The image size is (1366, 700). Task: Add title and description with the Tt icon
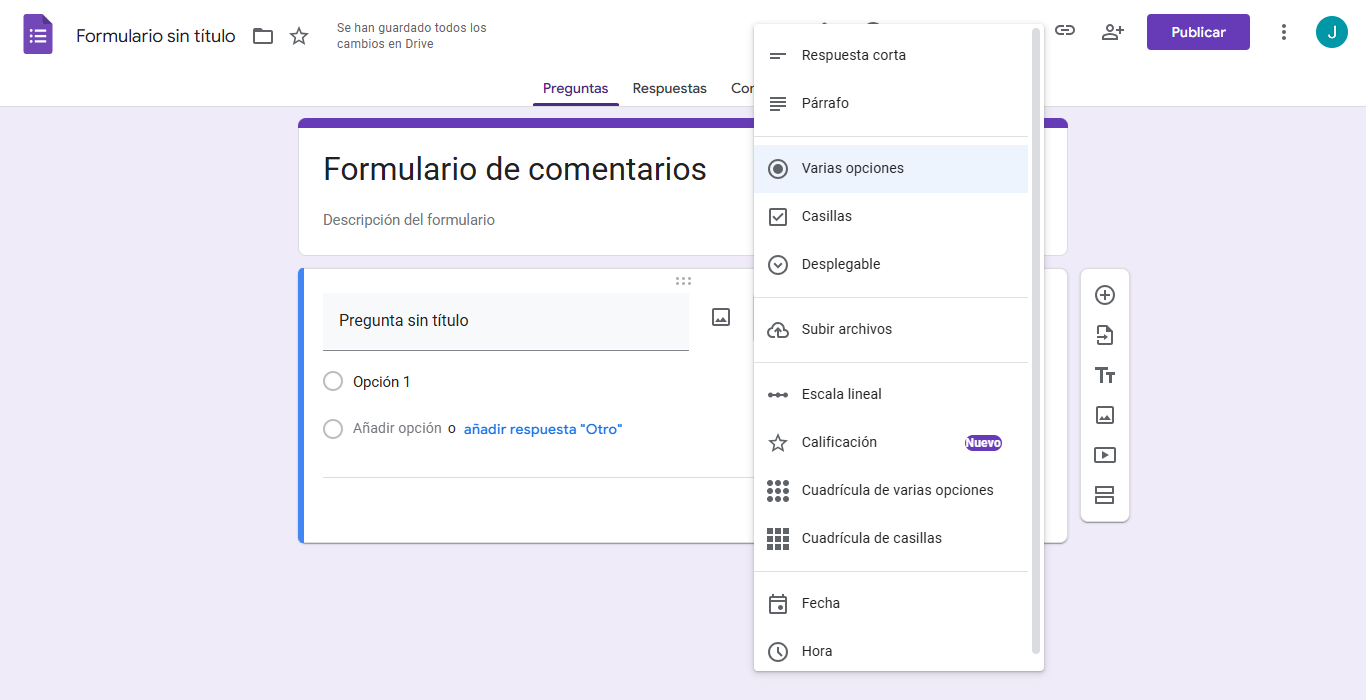(x=1105, y=375)
